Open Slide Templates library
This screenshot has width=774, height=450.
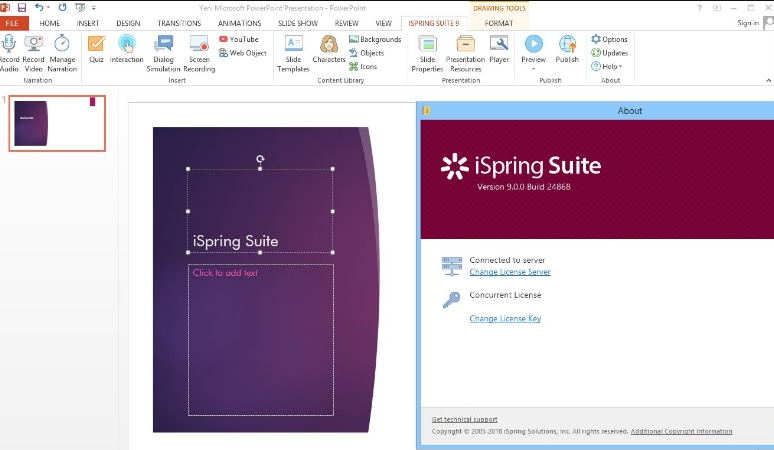pos(293,54)
